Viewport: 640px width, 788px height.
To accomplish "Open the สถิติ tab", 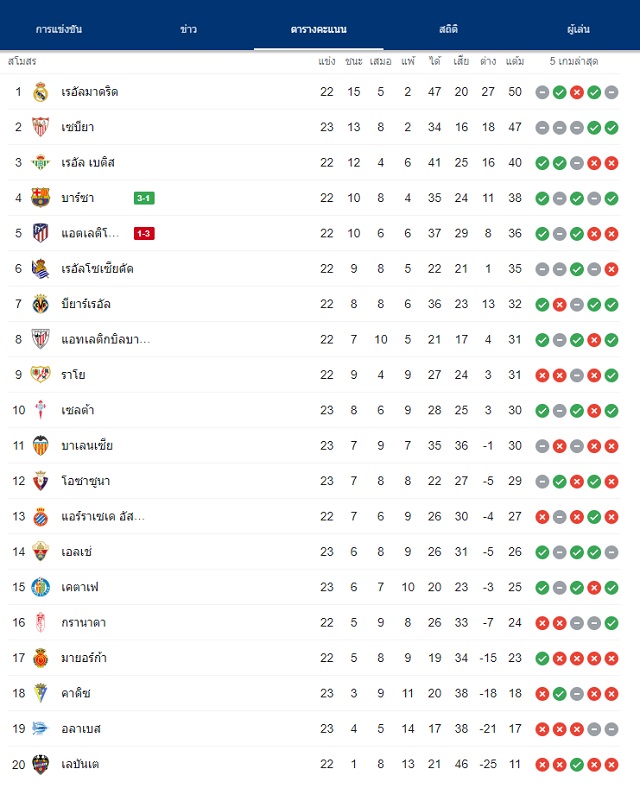I will [x=449, y=29].
